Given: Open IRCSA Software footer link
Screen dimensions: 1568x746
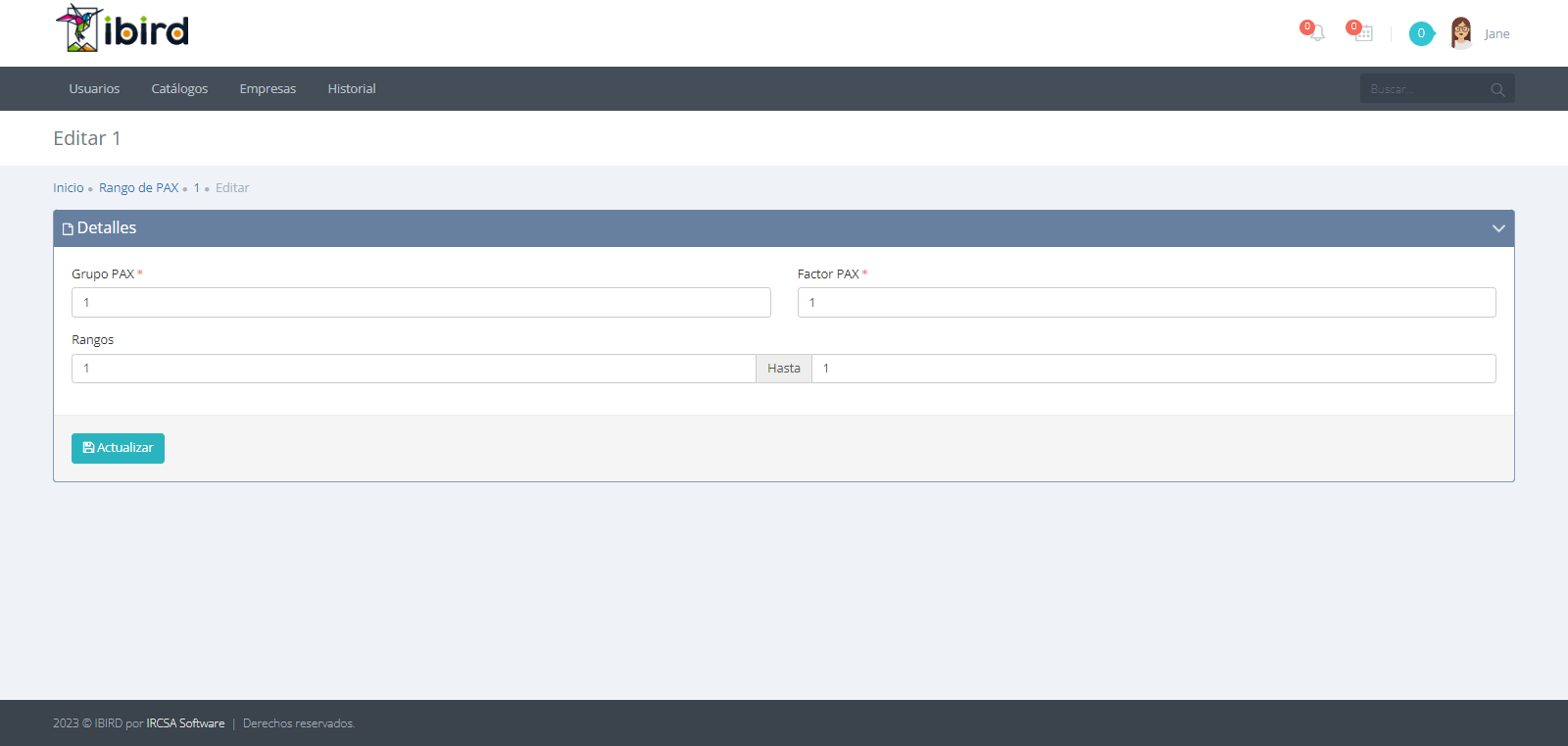Looking at the screenshot, I should pyautogui.click(x=185, y=723).
